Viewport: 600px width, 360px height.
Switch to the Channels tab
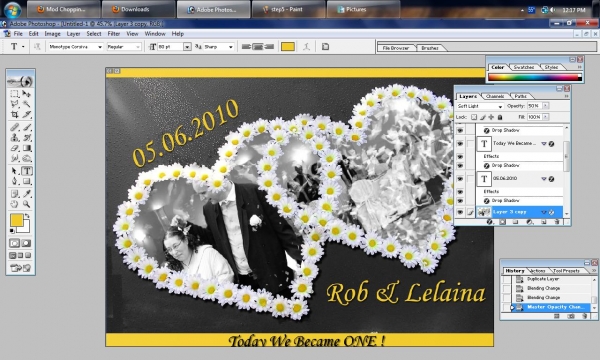tap(495, 96)
